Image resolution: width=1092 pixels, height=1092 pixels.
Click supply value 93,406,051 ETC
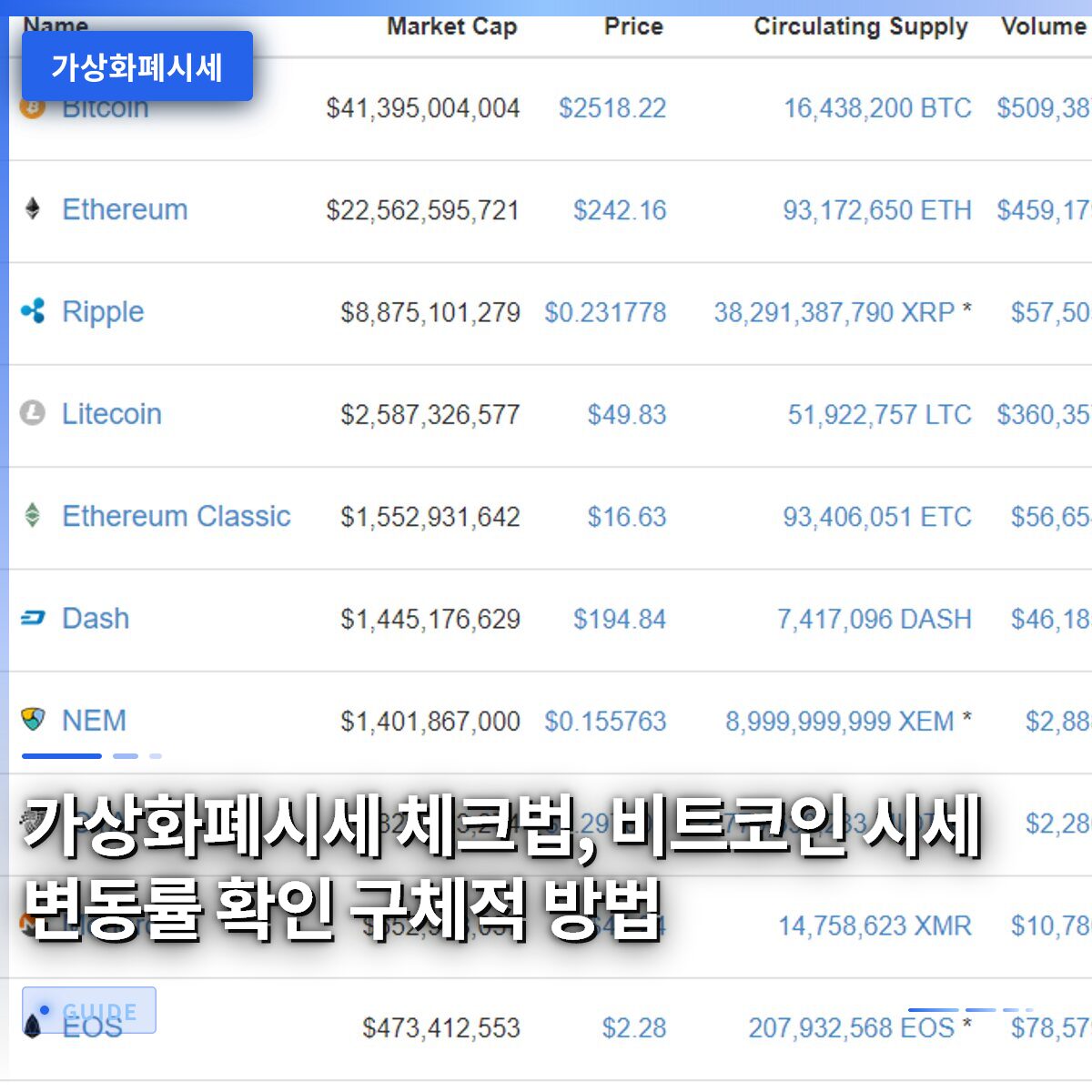pos(877,517)
